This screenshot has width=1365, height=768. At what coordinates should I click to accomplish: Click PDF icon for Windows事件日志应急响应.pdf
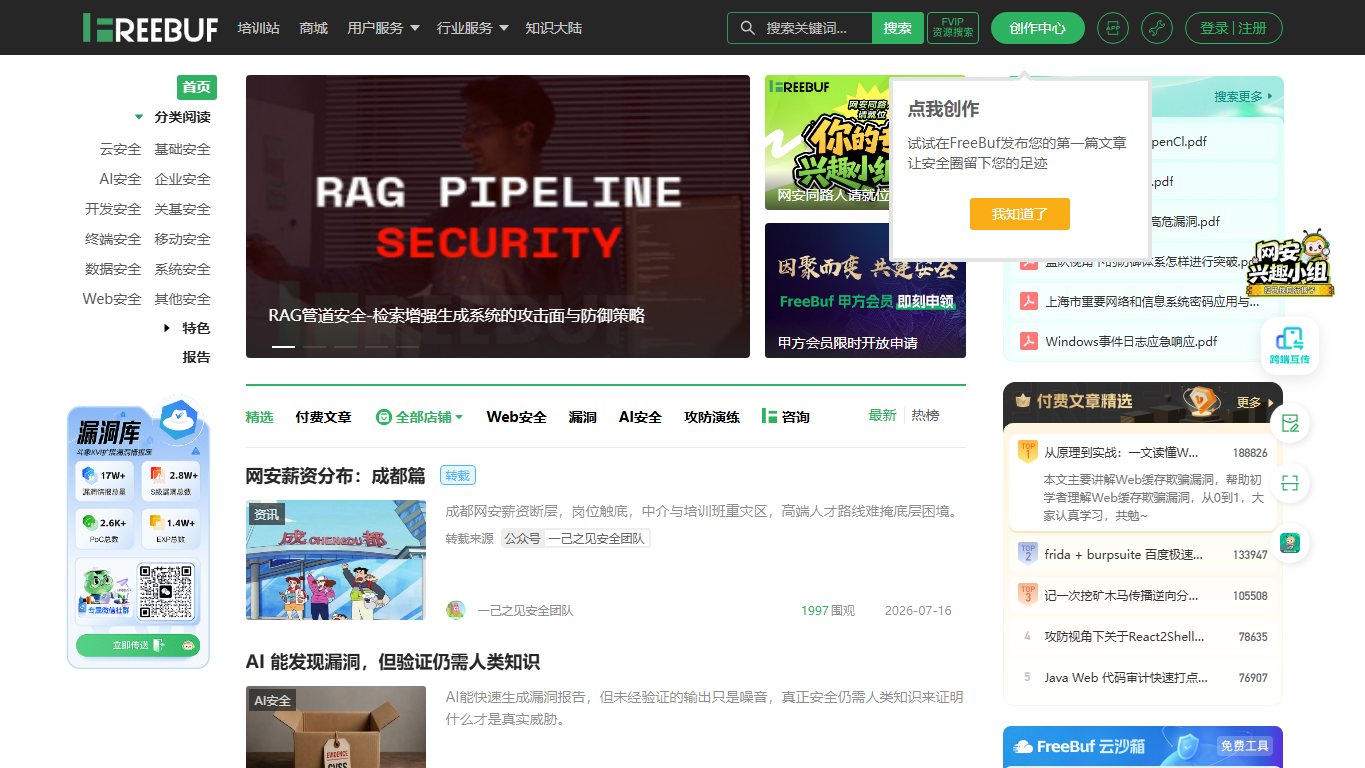pyautogui.click(x=1028, y=341)
